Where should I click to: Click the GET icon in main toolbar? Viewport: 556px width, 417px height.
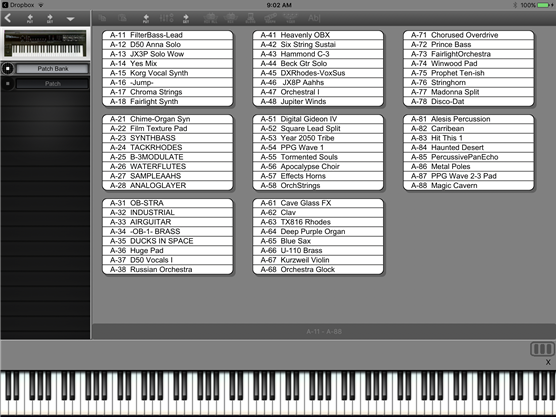pos(186,18)
